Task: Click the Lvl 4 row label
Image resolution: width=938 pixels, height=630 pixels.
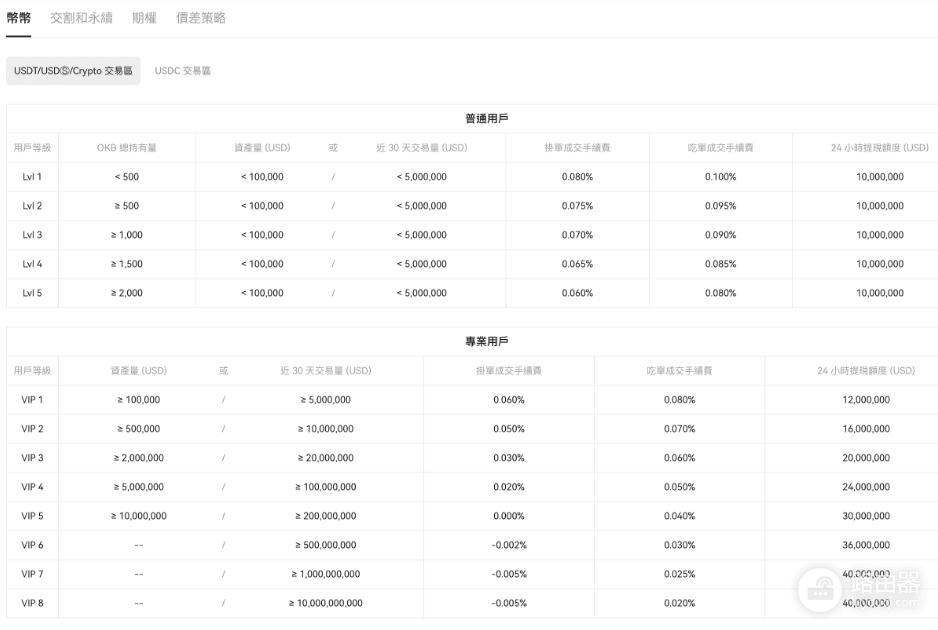Action: pyautogui.click(x=32, y=264)
